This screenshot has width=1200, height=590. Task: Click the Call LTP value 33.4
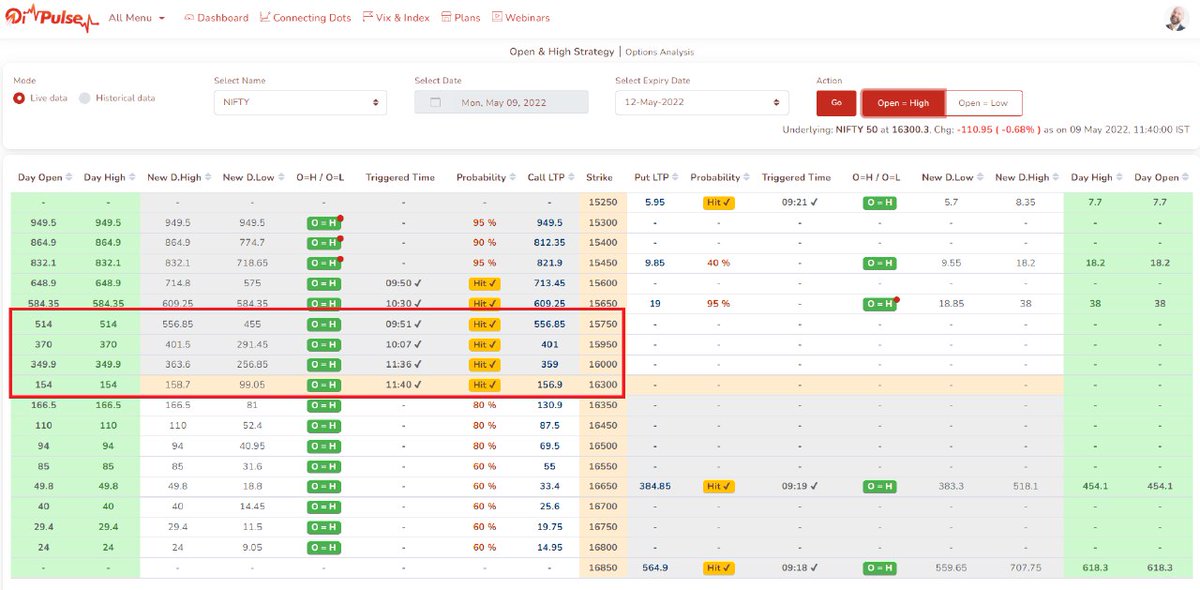[549, 486]
